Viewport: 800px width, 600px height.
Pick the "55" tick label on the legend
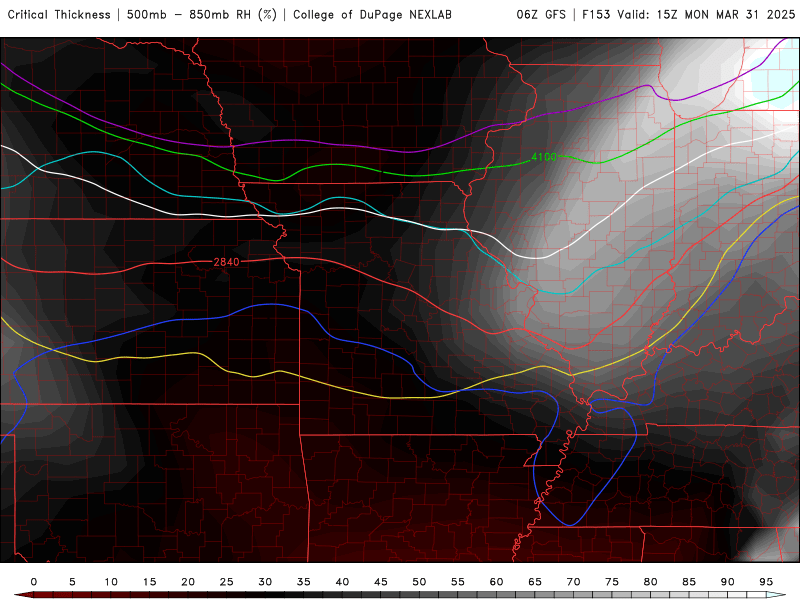coord(458,582)
